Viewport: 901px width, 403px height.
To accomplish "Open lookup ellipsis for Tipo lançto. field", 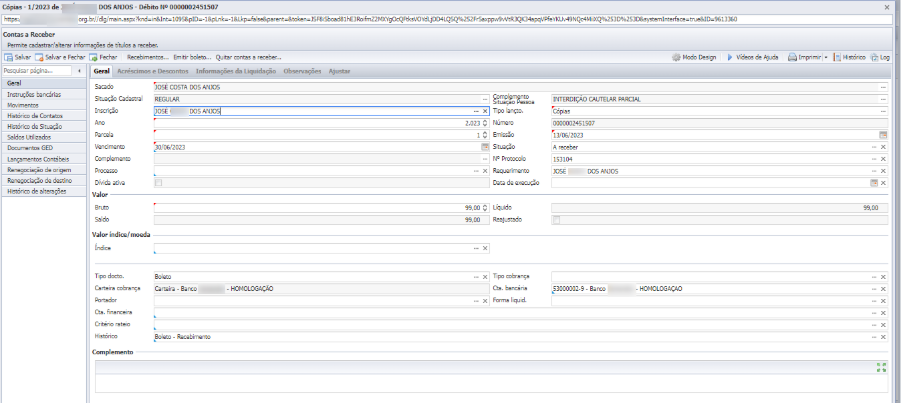I will tap(883, 111).
